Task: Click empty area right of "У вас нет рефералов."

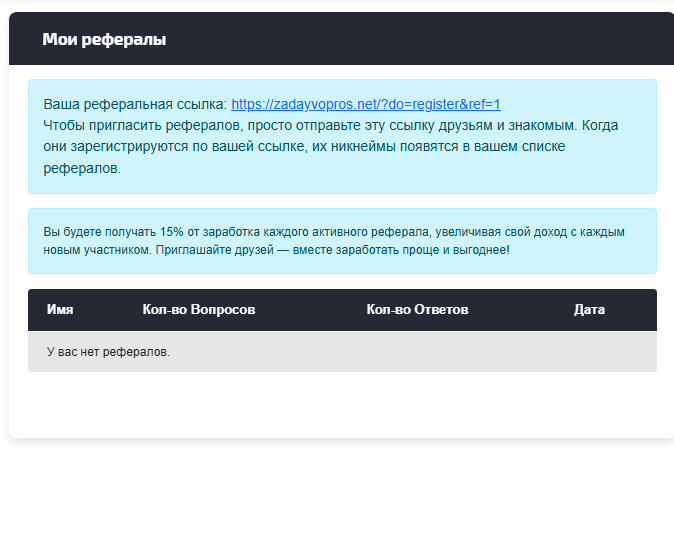Action: 420,352
